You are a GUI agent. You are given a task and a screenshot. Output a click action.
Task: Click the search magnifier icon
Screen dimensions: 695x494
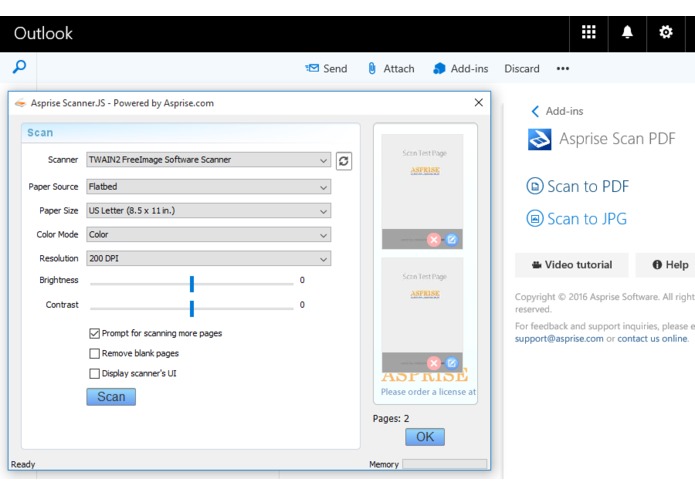[x=19, y=67]
